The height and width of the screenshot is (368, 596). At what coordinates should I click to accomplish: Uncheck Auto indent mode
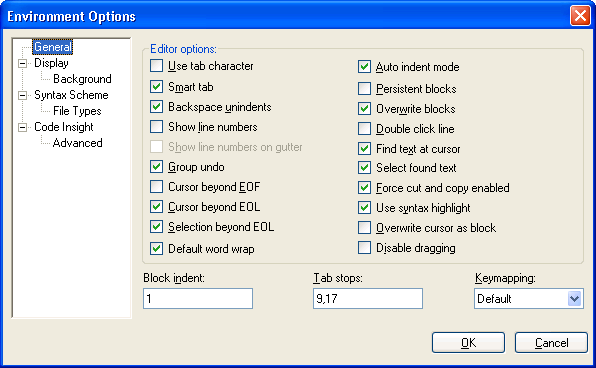click(x=364, y=67)
